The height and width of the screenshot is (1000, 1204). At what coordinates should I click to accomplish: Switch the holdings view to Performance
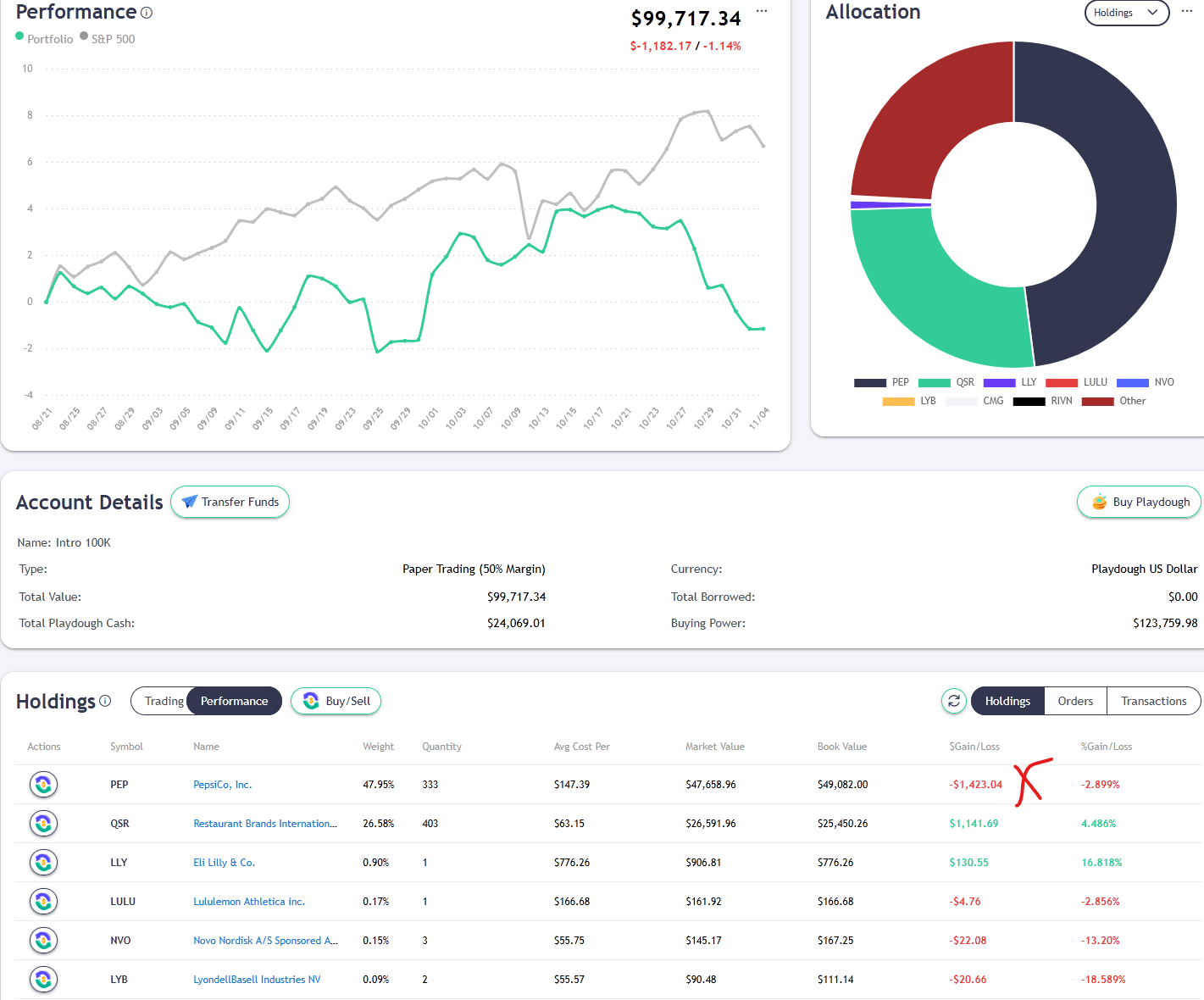[x=234, y=701]
